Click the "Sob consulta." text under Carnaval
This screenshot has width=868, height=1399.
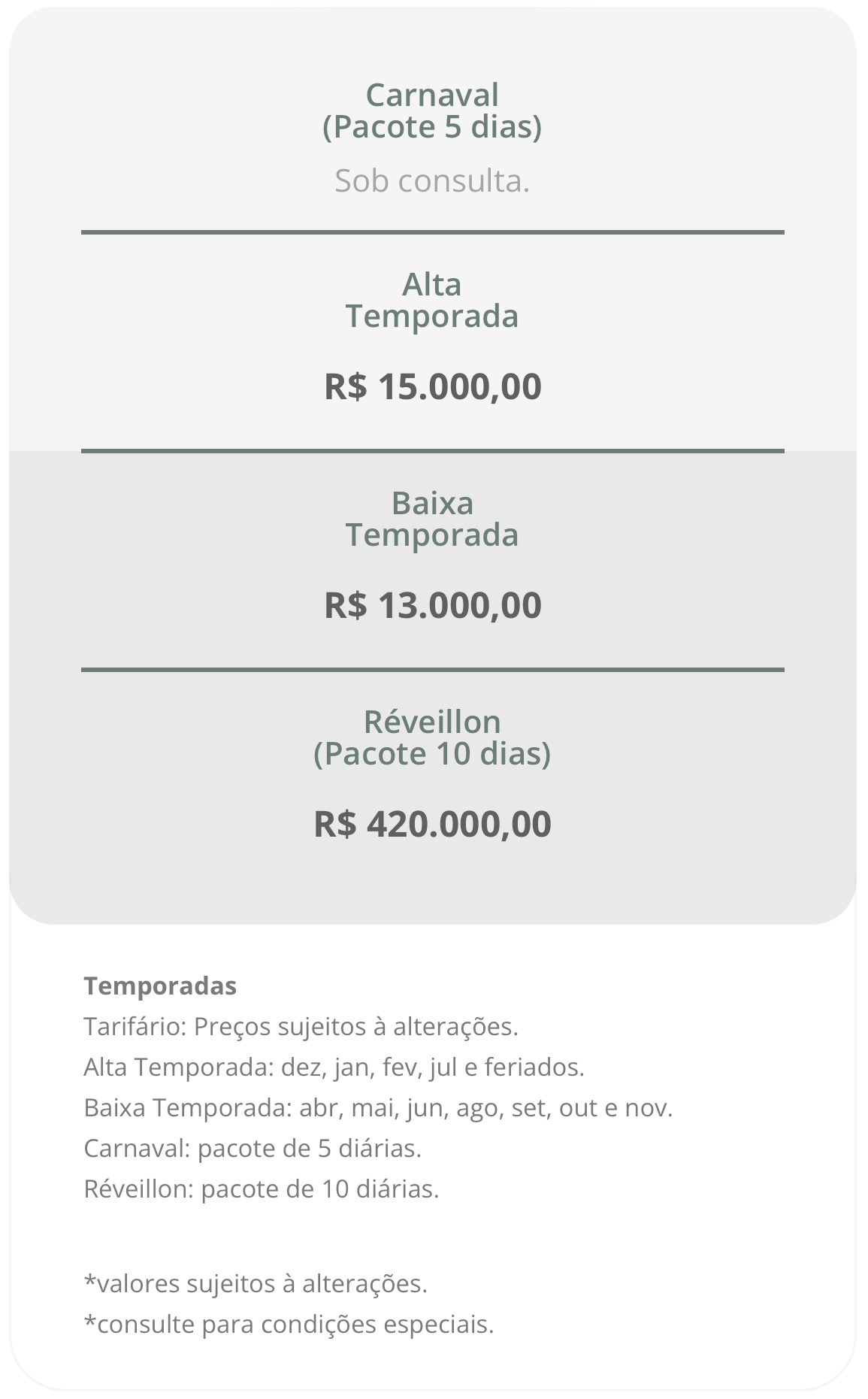coord(432,181)
